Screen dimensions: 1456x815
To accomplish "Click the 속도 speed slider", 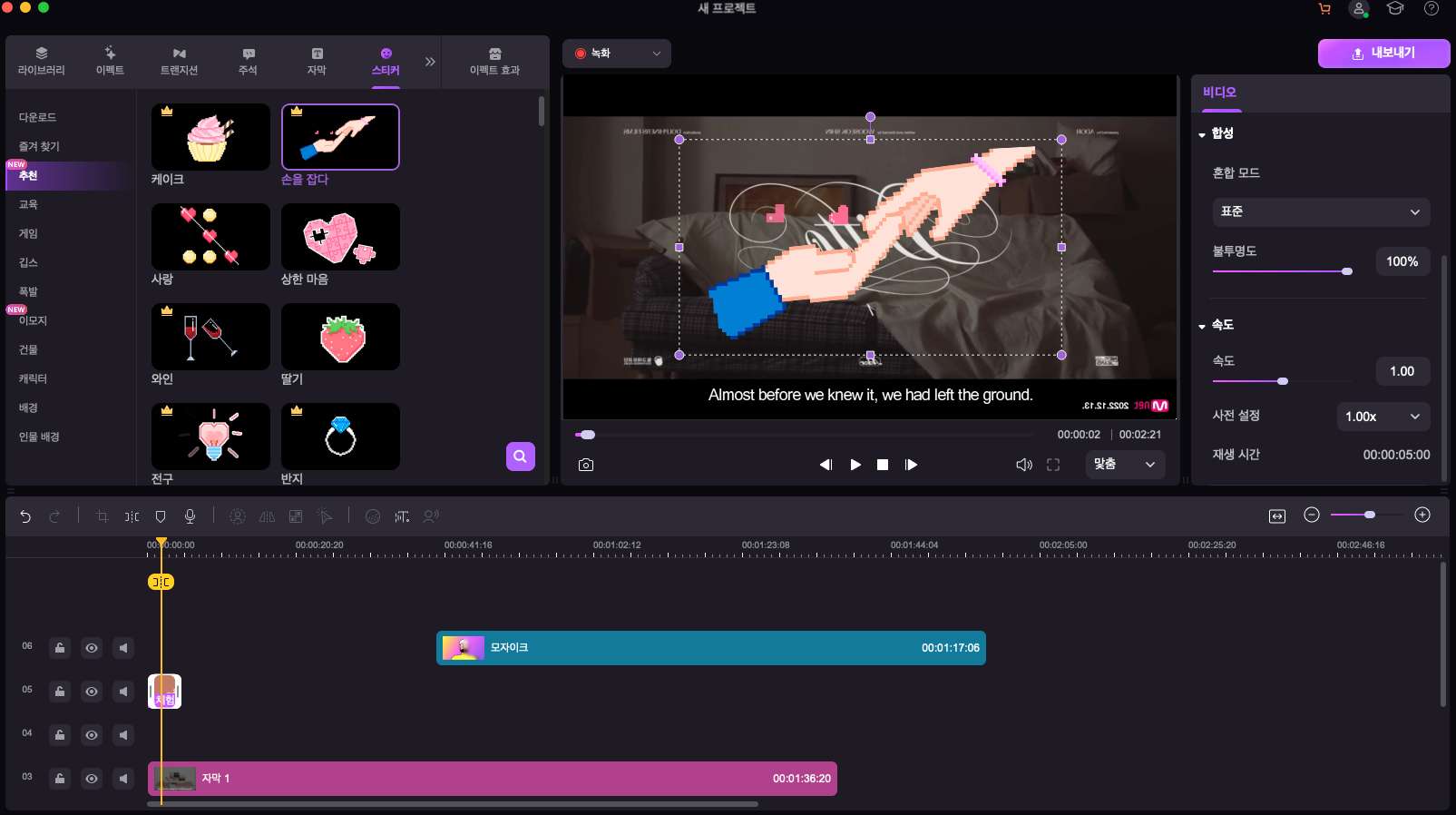I will coord(1282,381).
